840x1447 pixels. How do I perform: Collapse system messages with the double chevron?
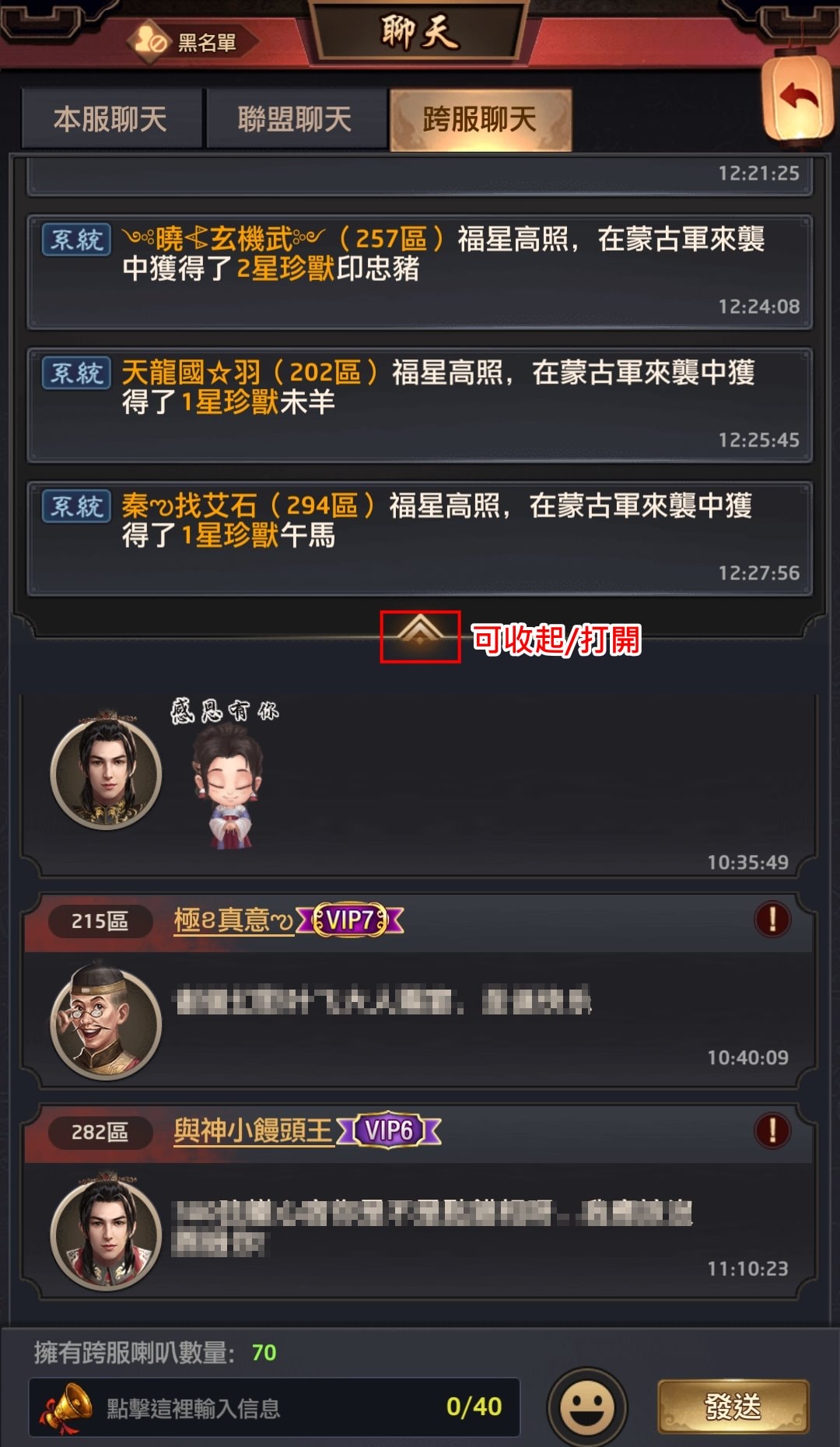click(420, 636)
